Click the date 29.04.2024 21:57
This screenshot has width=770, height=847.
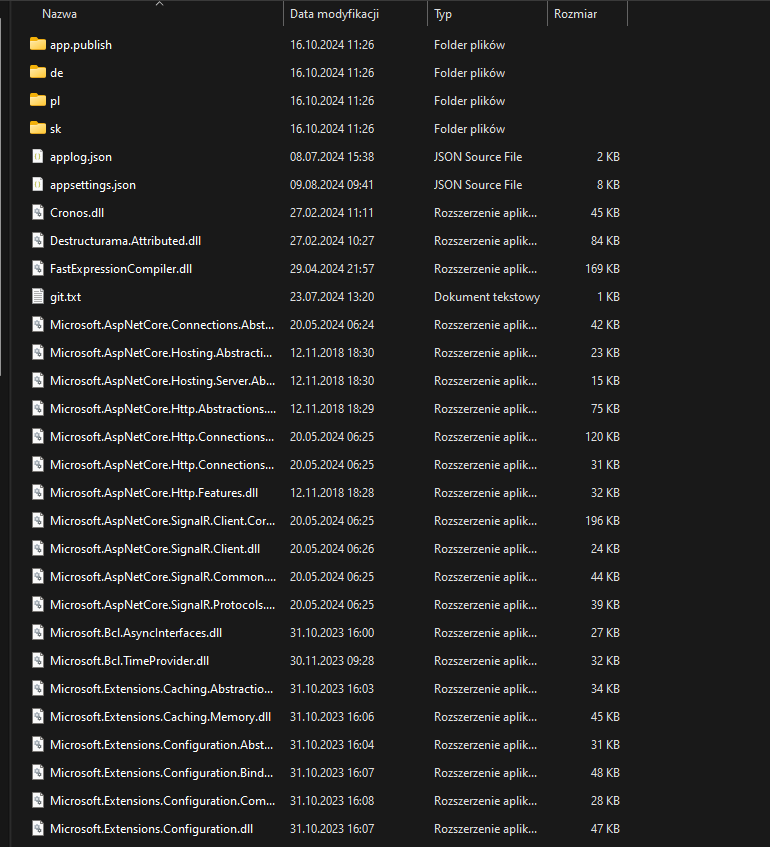point(332,269)
